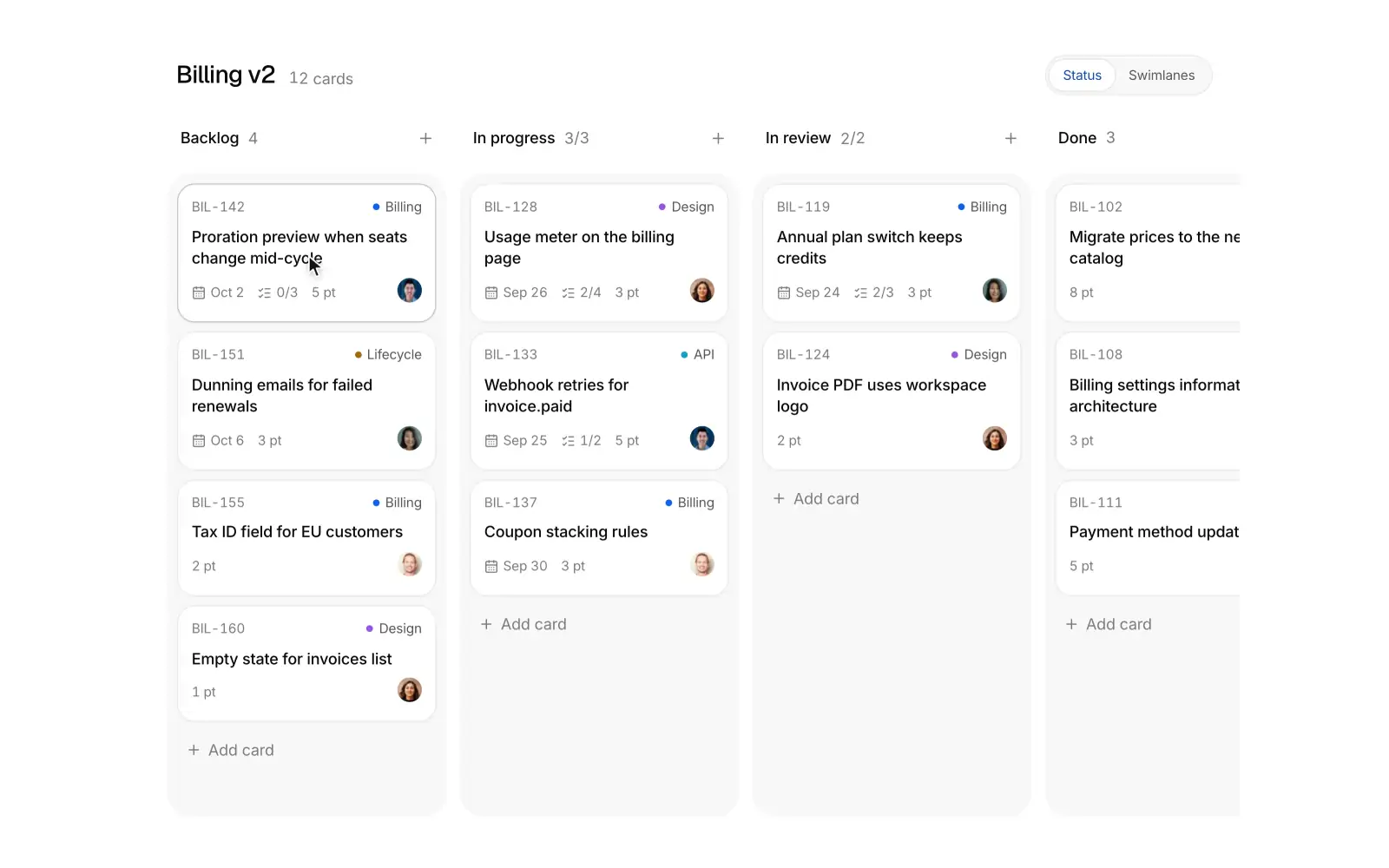Click the Done column heading
Screen dimensions: 1389x868
click(1077, 138)
